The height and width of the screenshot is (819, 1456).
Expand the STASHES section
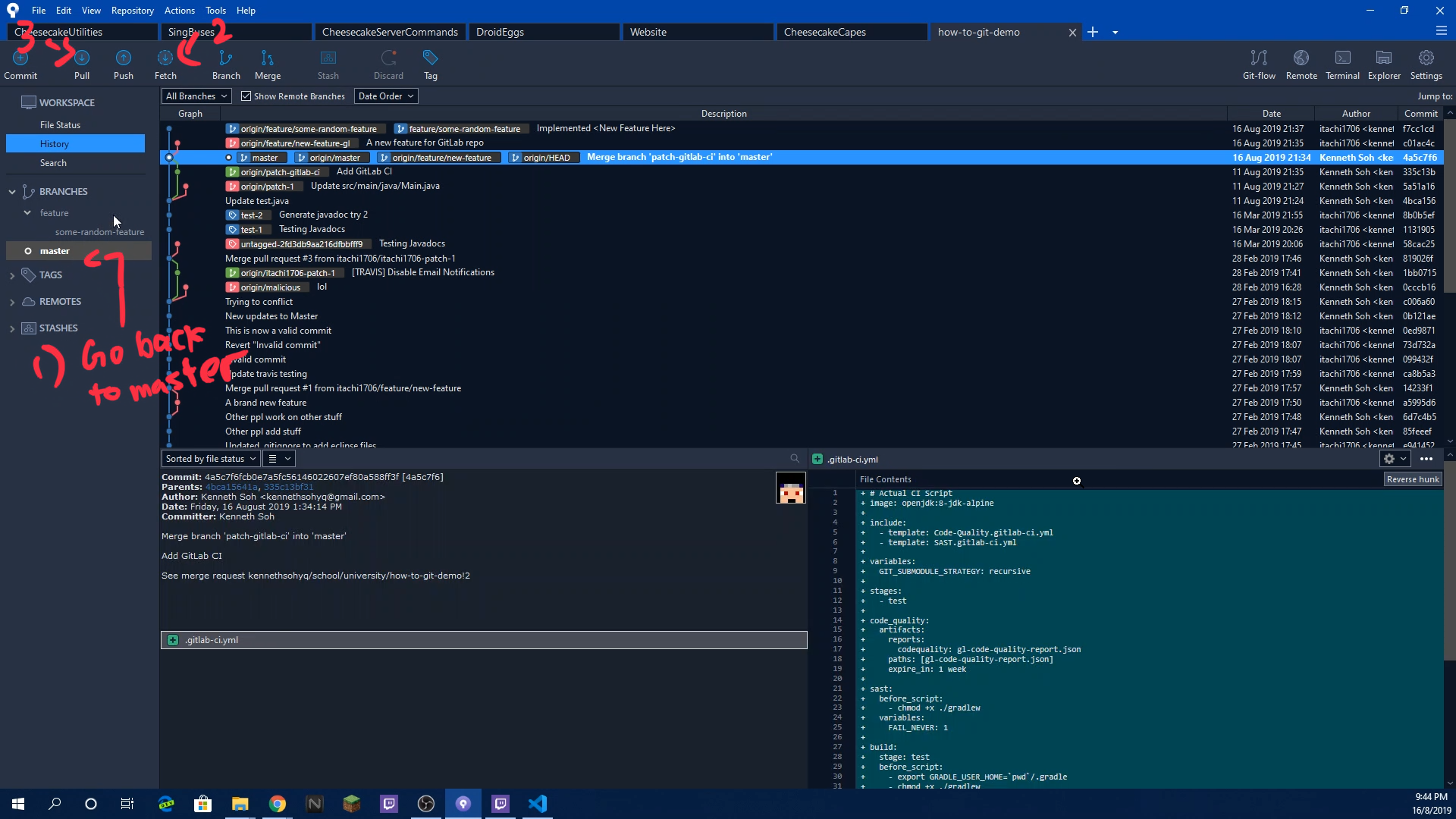click(12, 328)
